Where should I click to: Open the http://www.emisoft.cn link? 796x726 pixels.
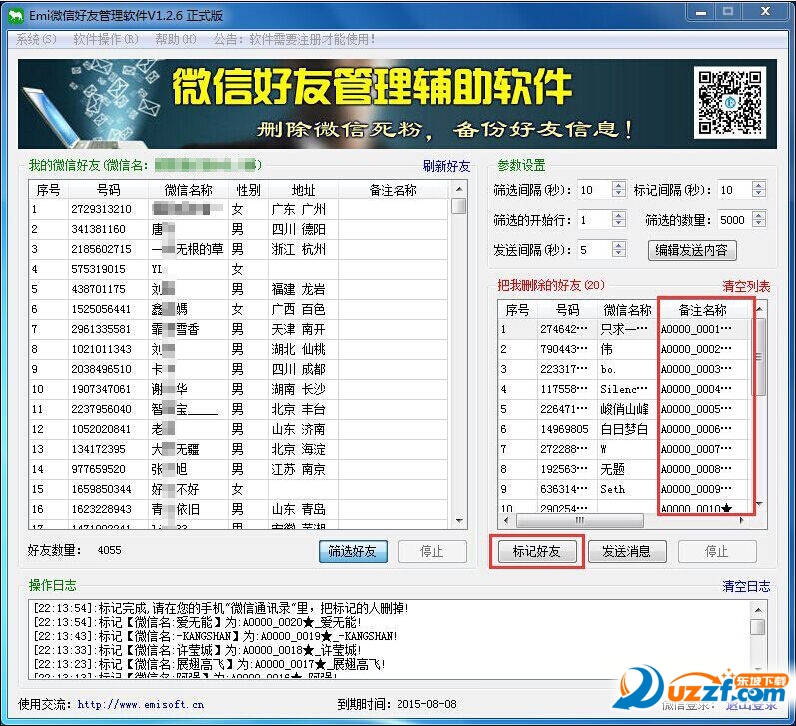pos(141,705)
